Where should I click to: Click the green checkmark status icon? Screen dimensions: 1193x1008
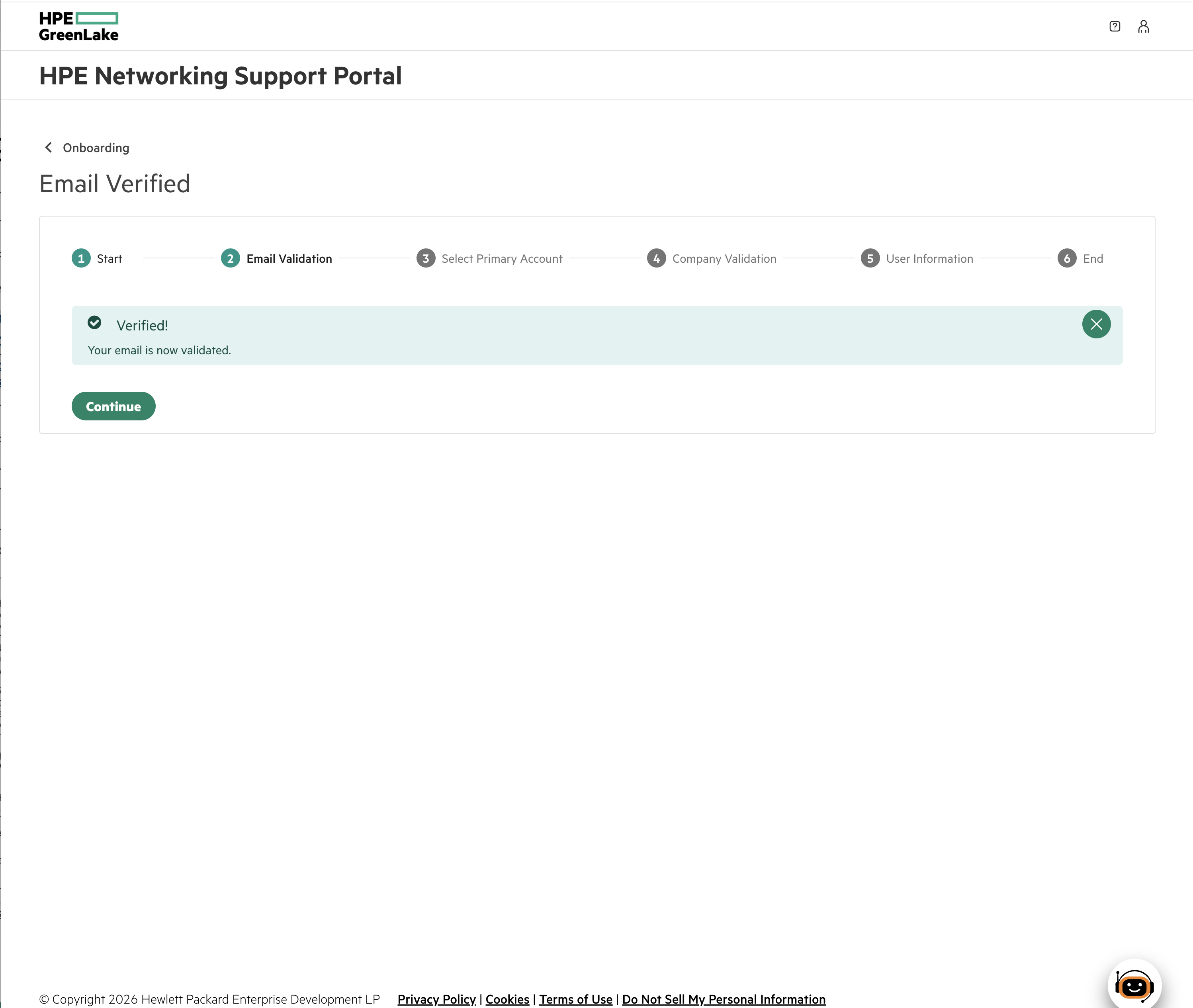[x=94, y=323]
